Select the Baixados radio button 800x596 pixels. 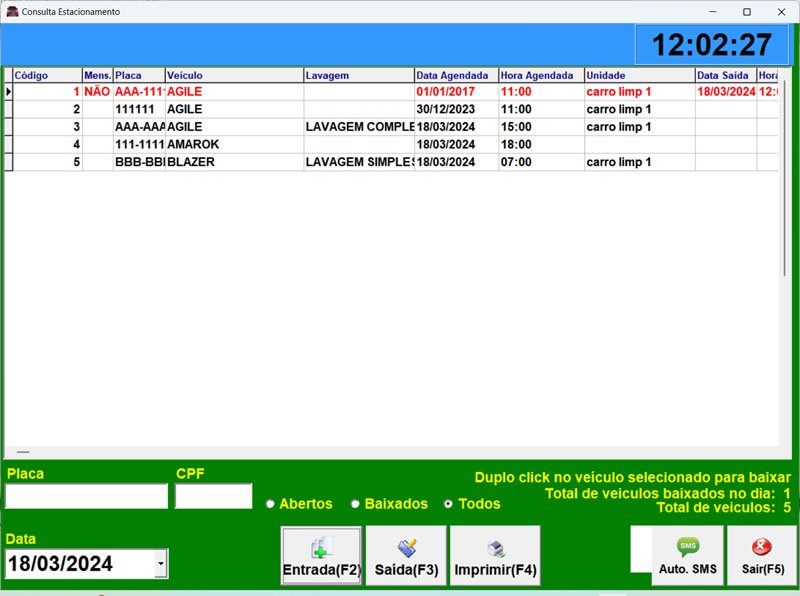(x=355, y=504)
